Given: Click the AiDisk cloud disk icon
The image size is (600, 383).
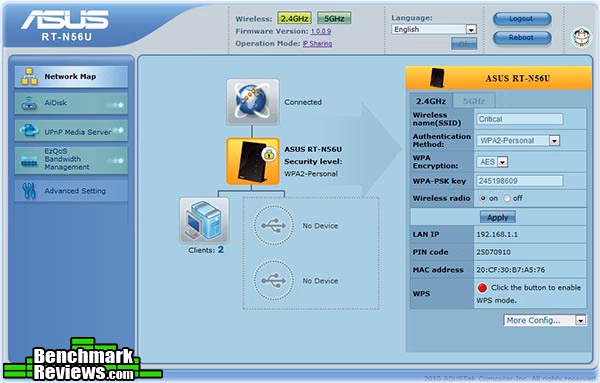Looking at the screenshot, I should [x=29, y=103].
